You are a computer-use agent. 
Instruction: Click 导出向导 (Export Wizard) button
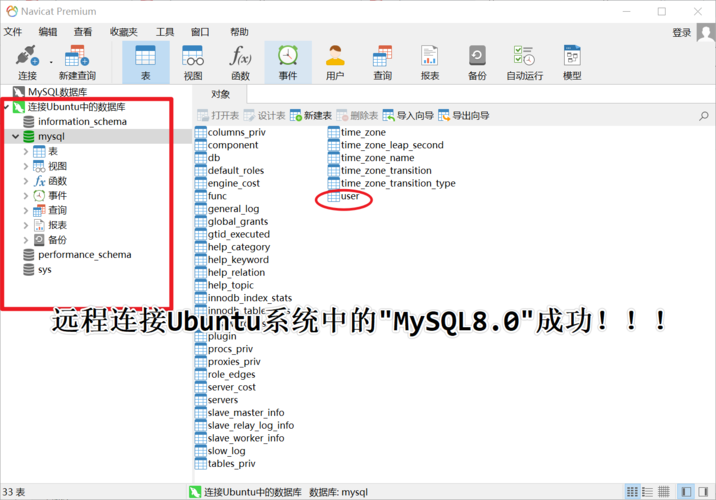[x=463, y=116]
